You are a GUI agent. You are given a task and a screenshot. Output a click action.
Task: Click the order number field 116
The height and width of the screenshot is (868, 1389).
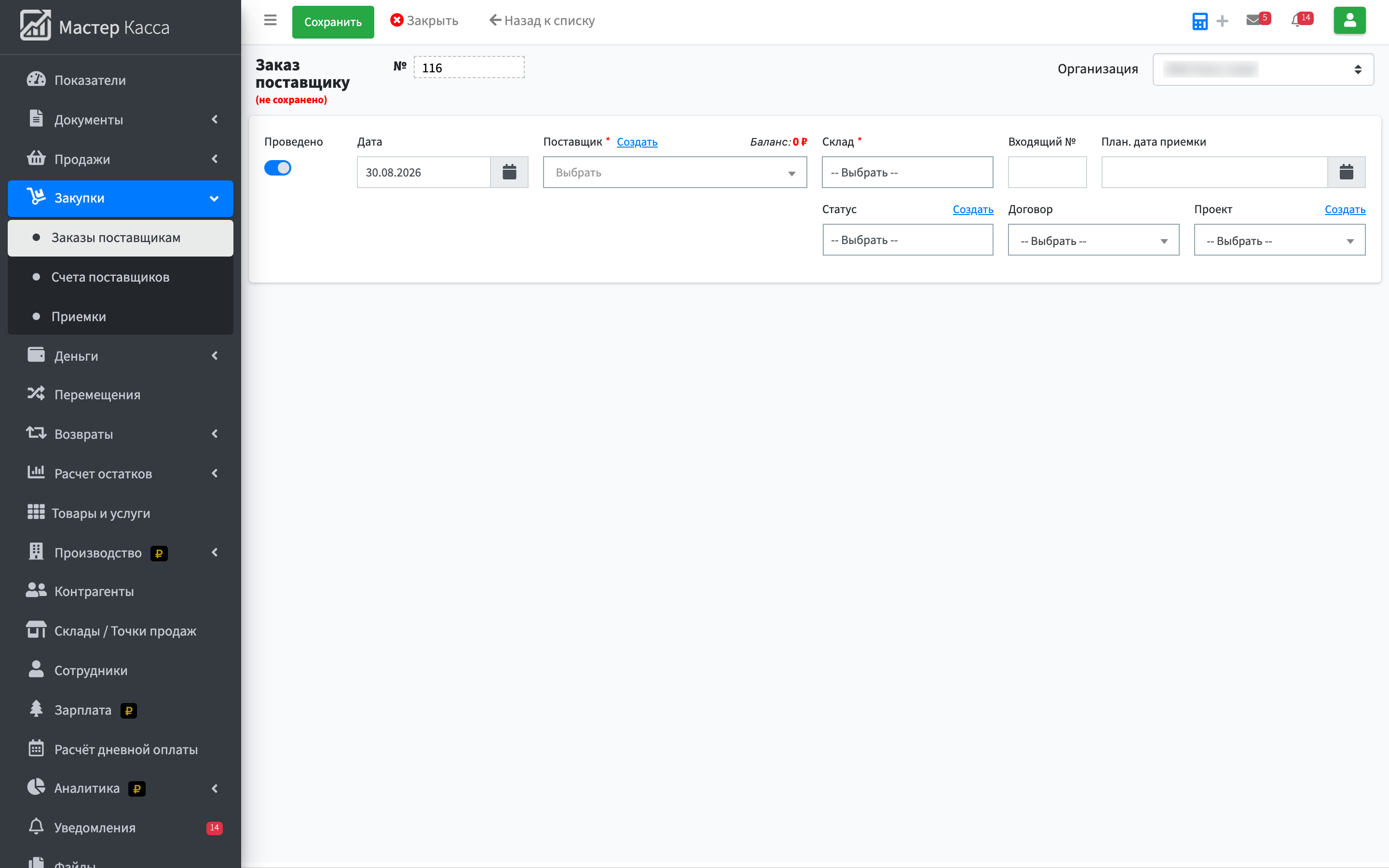click(x=469, y=68)
